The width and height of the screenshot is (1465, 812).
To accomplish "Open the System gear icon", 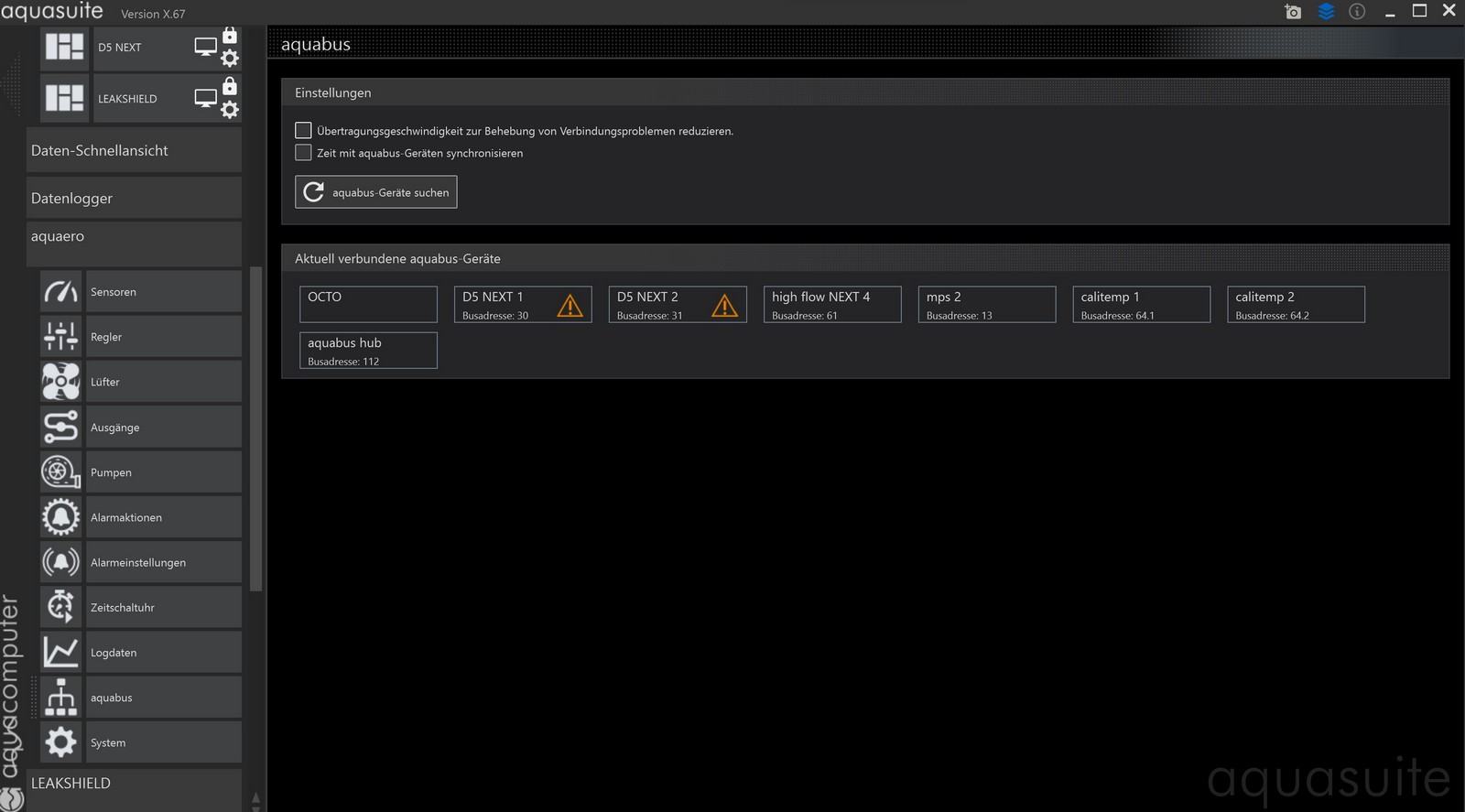I will click(x=61, y=742).
